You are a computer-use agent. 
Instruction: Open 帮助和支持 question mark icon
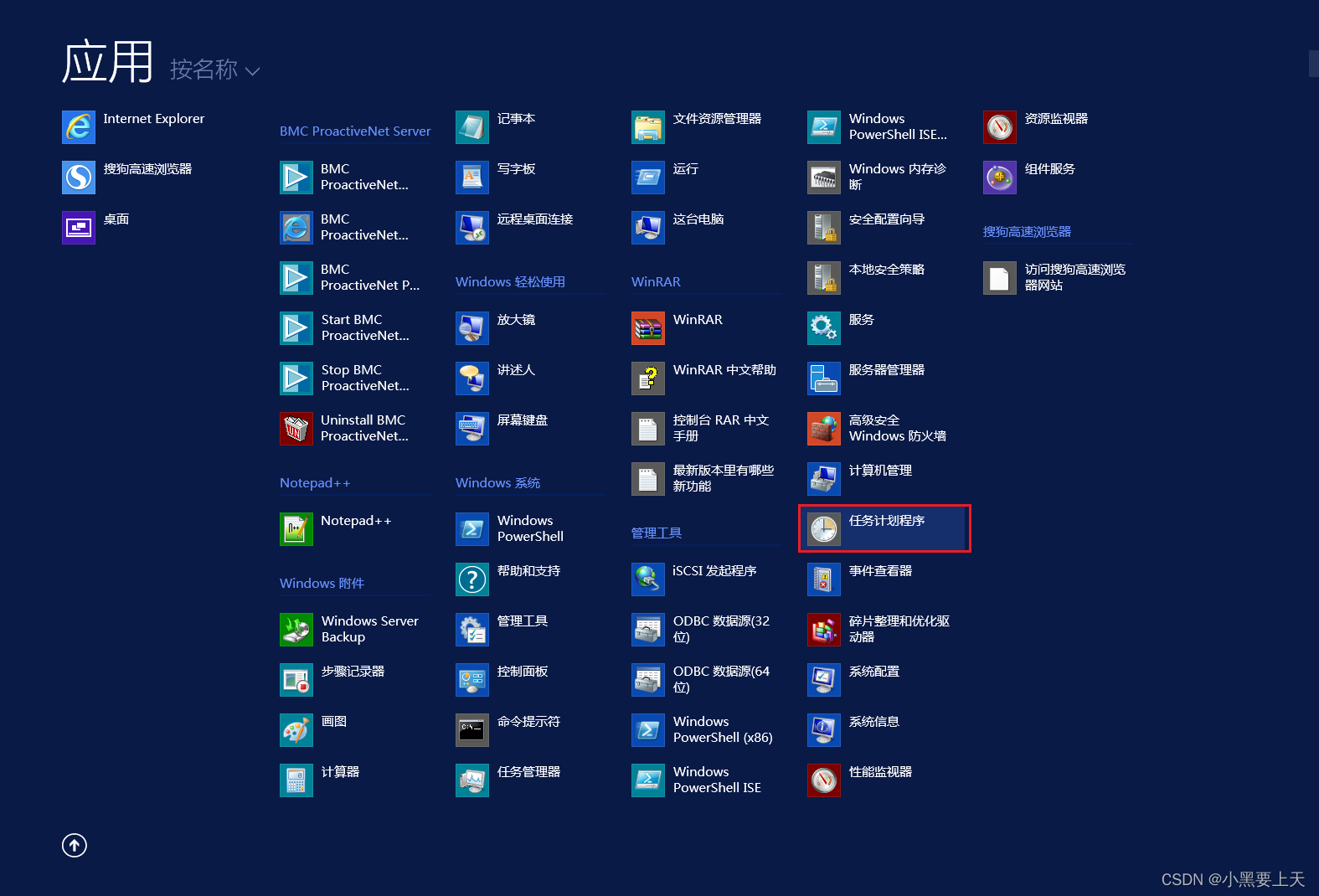[472, 579]
